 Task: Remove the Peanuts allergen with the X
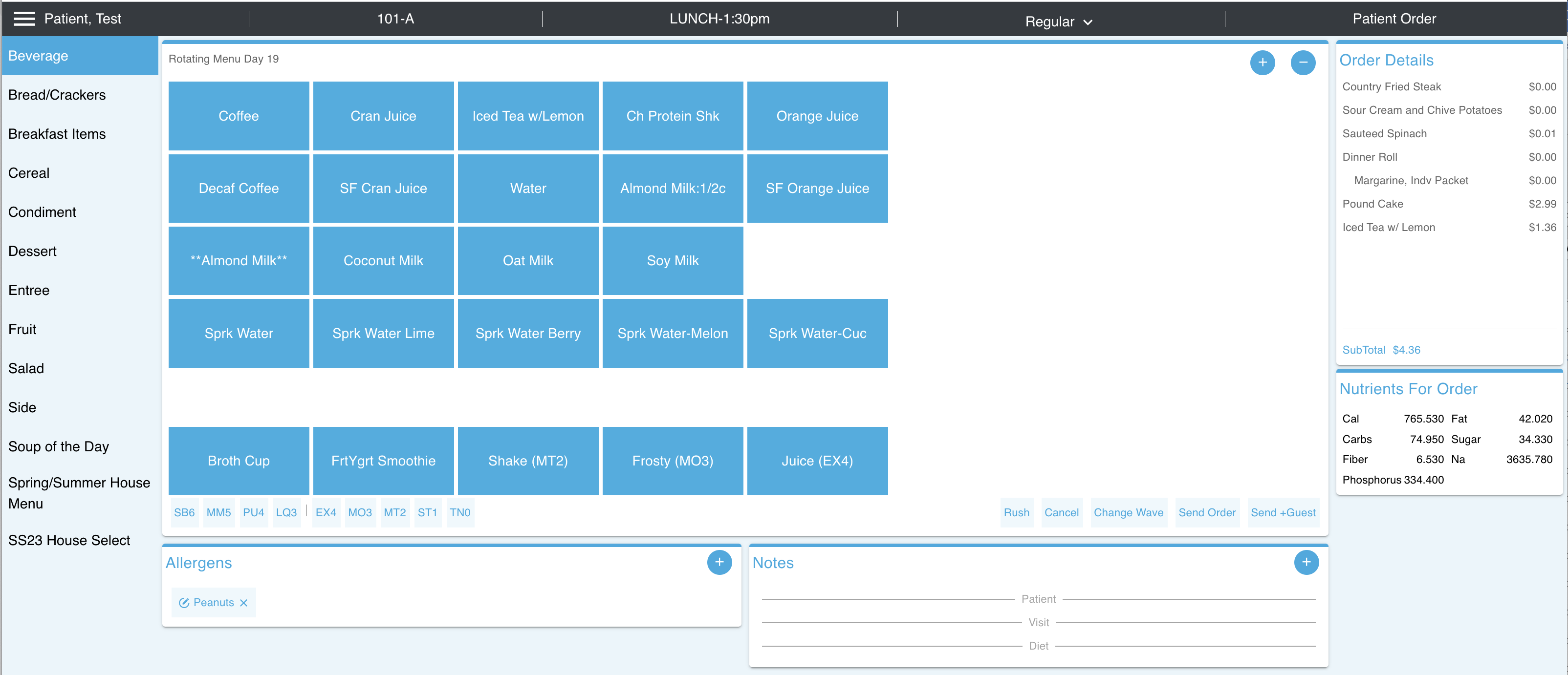243,603
